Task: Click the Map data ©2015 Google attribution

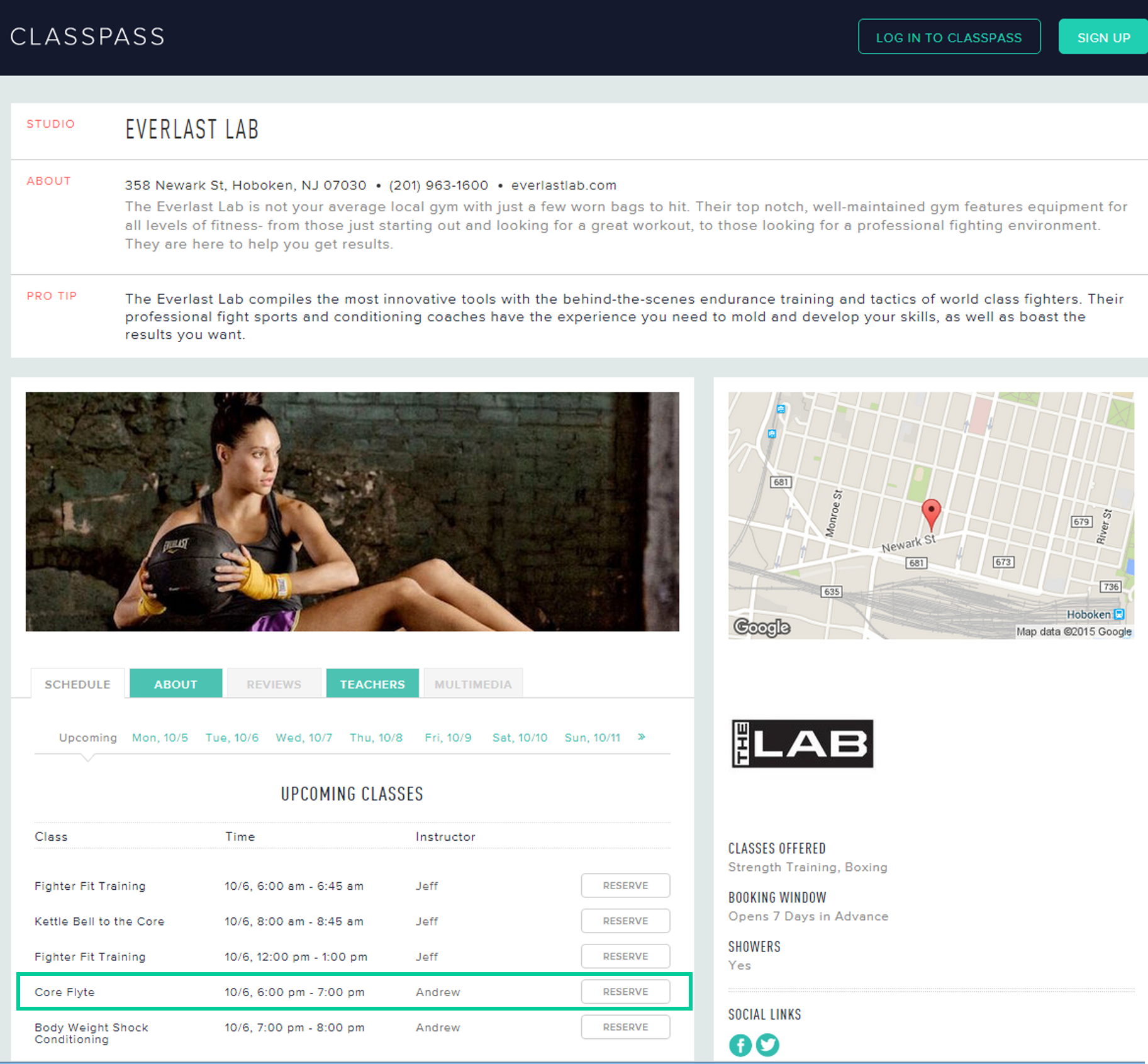Action: point(1074,631)
